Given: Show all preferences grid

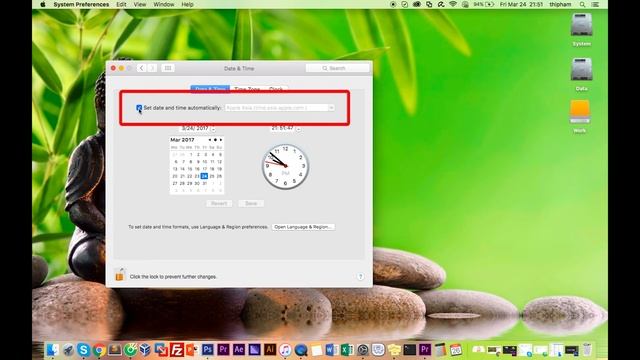Looking at the screenshot, I should pos(168,68).
